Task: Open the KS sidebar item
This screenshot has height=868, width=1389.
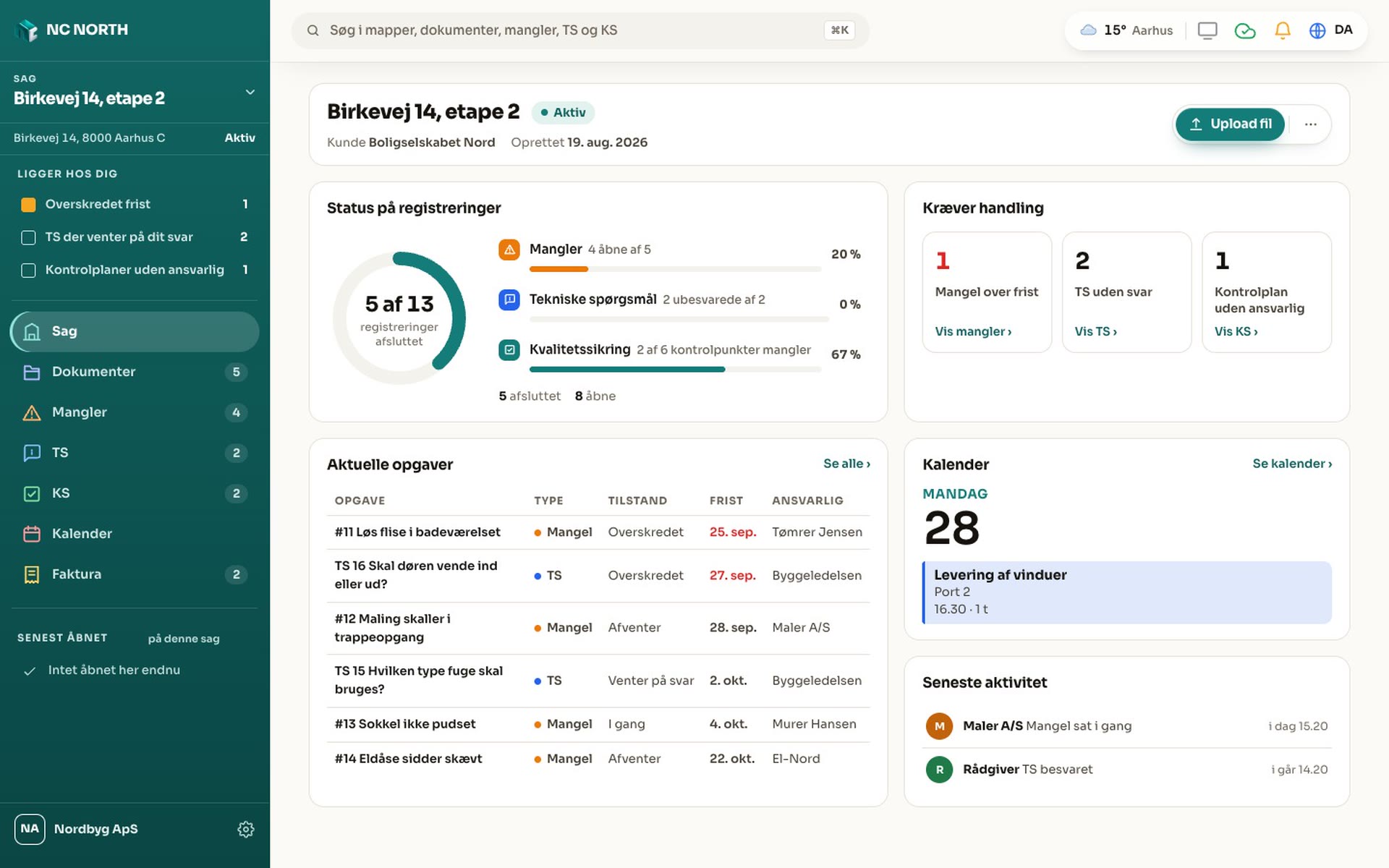Action: pyautogui.click(x=135, y=493)
